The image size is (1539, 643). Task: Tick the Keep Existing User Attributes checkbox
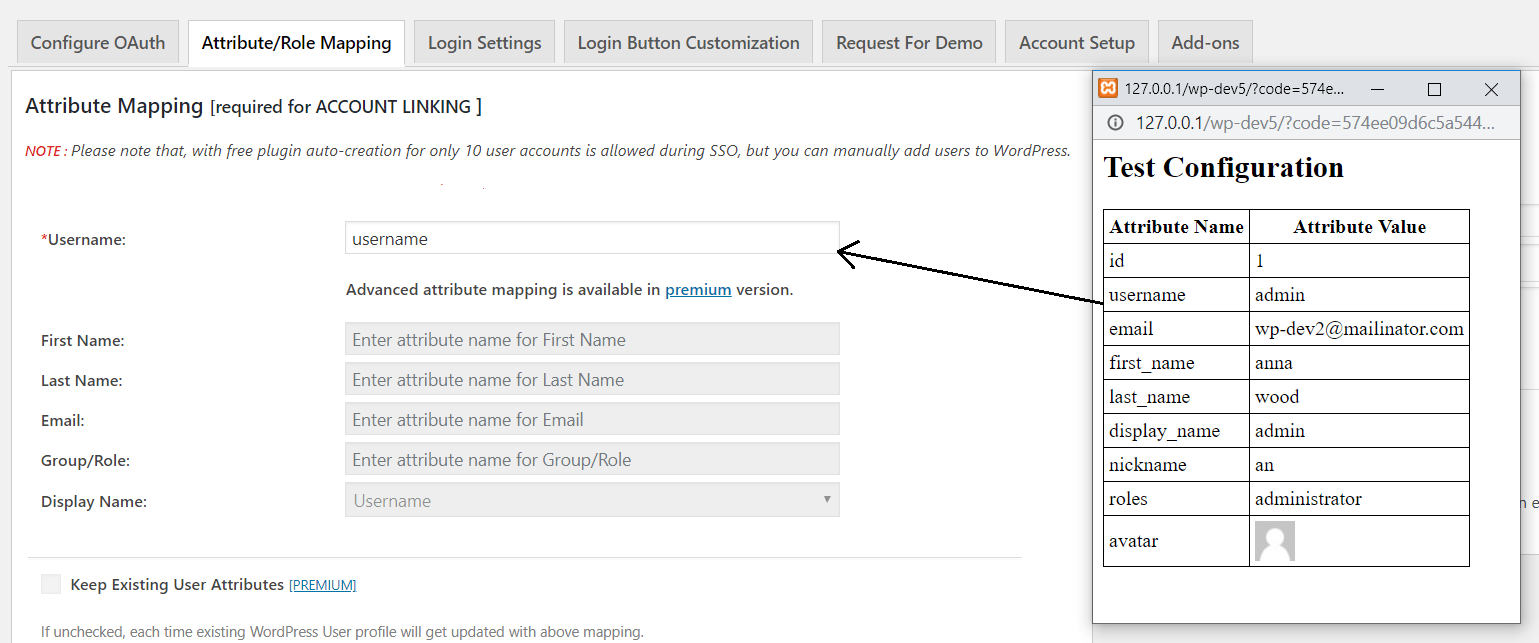(x=51, y=584)
